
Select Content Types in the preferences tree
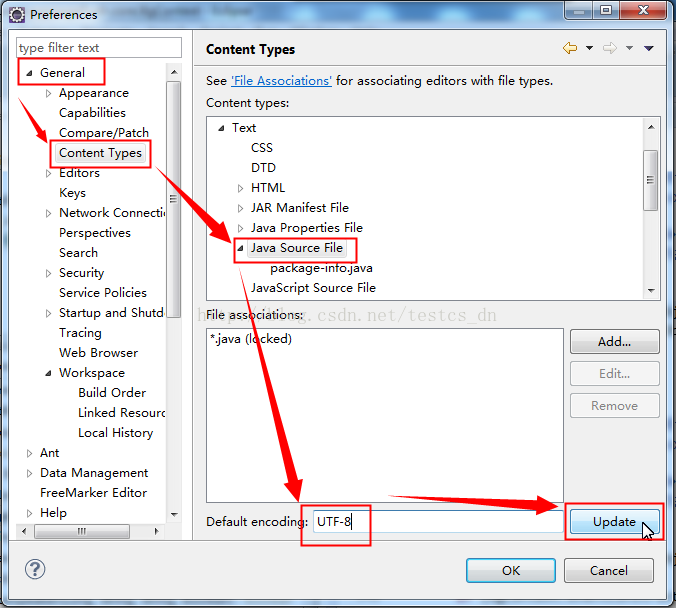coord(100,153)
